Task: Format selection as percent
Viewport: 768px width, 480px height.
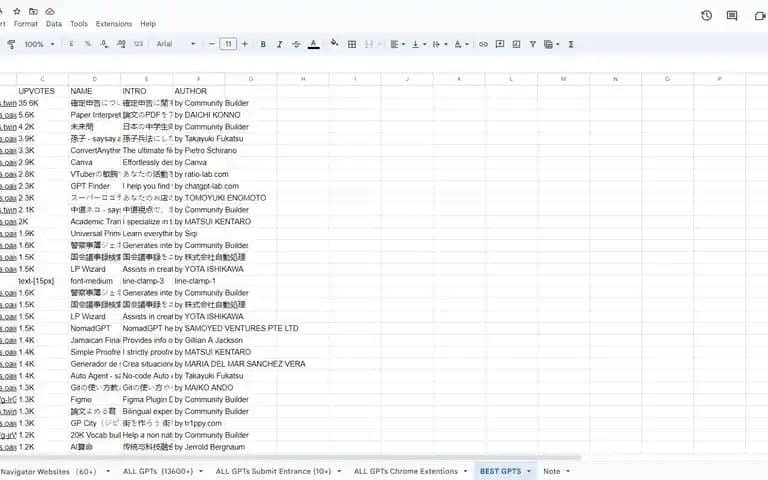Action: 88,44
